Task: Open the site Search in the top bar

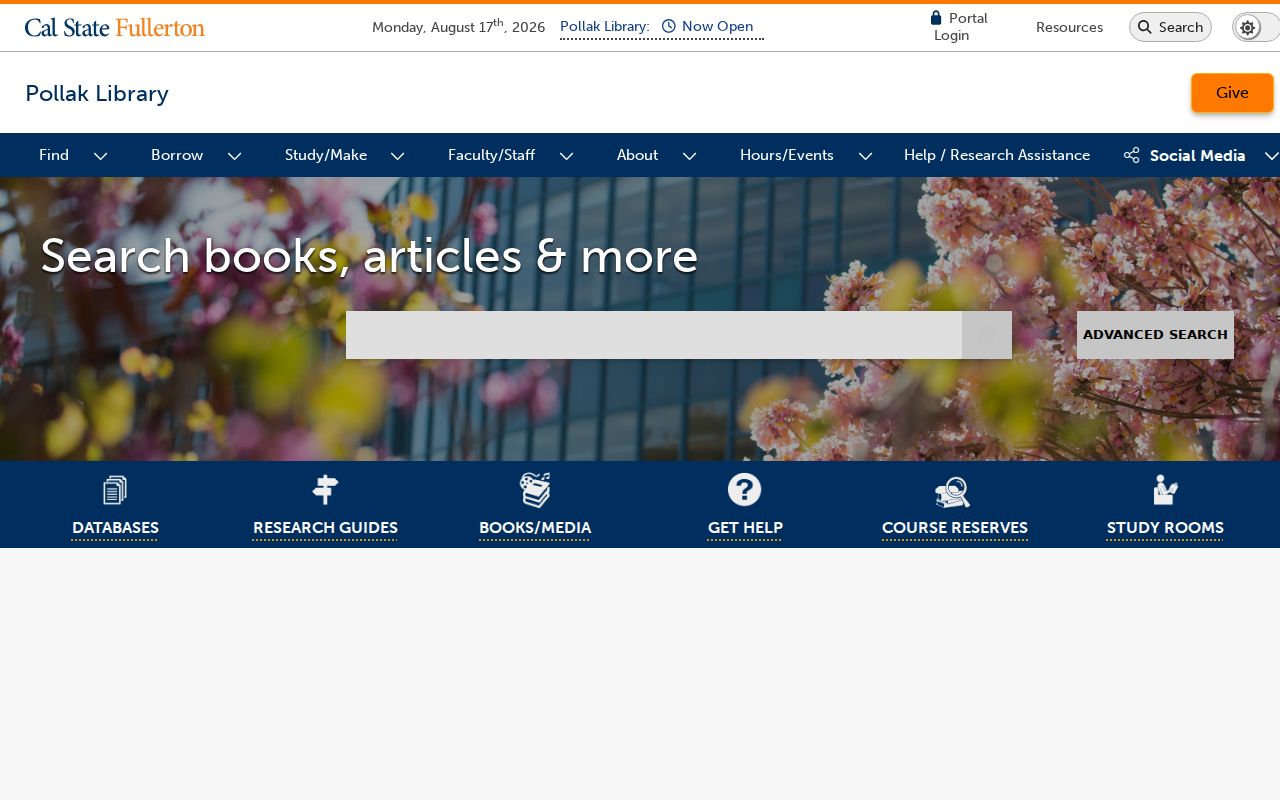Action: point(1170,27)
